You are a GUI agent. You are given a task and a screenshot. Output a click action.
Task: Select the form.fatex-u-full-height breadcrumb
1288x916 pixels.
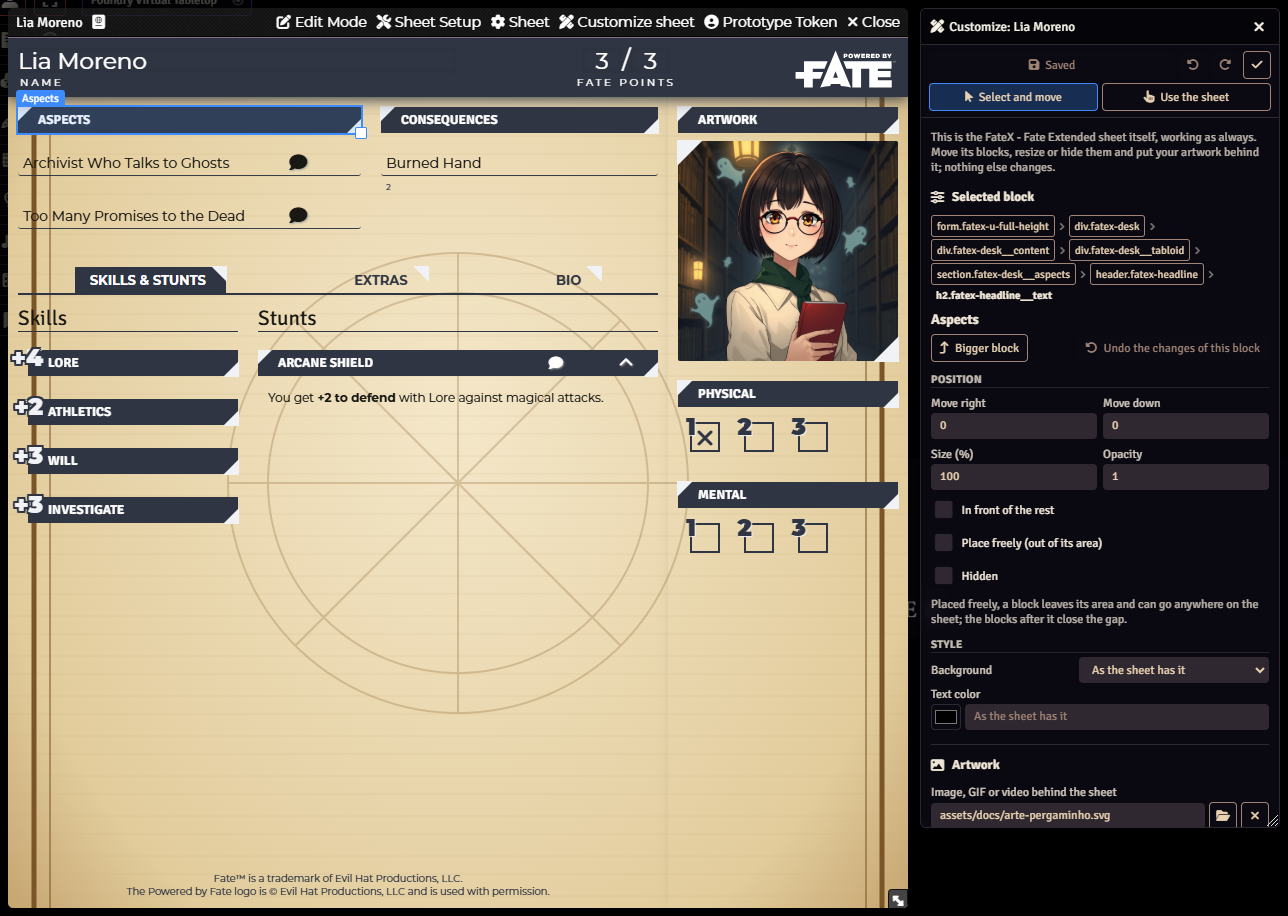[x=993, y=226]
